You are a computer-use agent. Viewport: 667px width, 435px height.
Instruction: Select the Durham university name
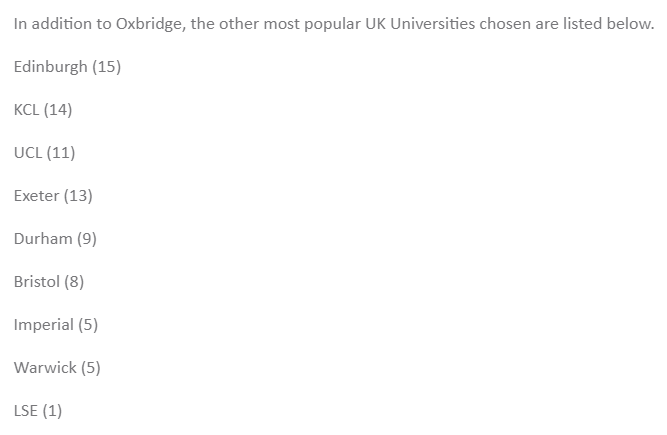[x=42, y=239]
